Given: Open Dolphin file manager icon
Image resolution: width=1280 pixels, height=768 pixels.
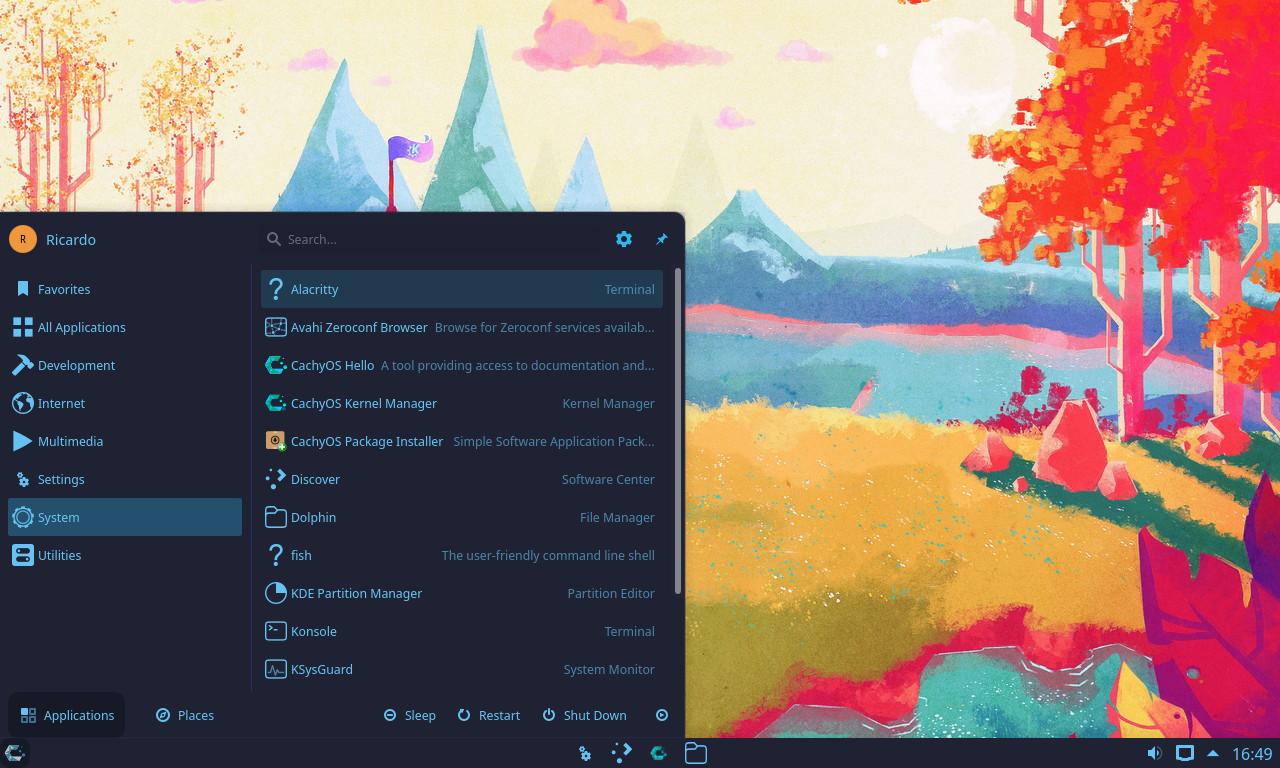Looking at the screenshot, I should 275,517.
